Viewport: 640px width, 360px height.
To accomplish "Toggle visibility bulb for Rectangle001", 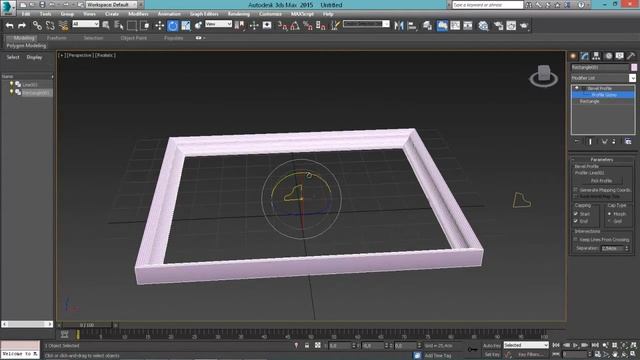I will 11,92.
